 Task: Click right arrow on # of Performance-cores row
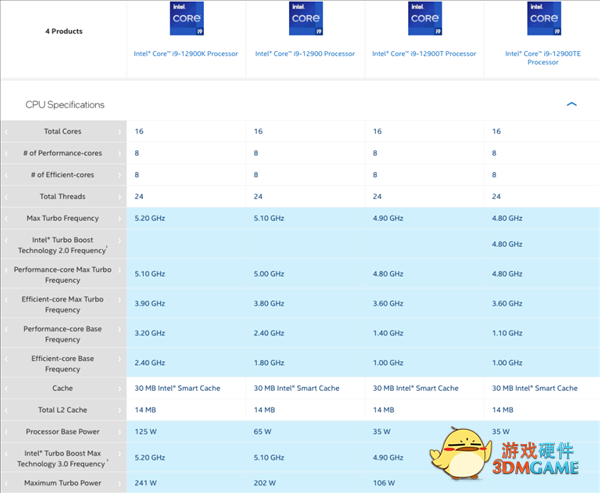tap(119, 153)
